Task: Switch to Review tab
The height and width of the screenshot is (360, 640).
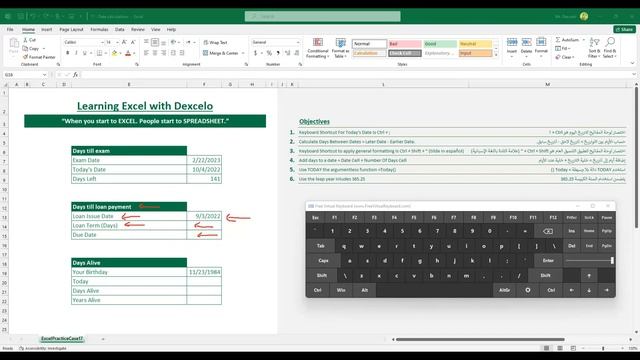Action: (x=138, y=29)
